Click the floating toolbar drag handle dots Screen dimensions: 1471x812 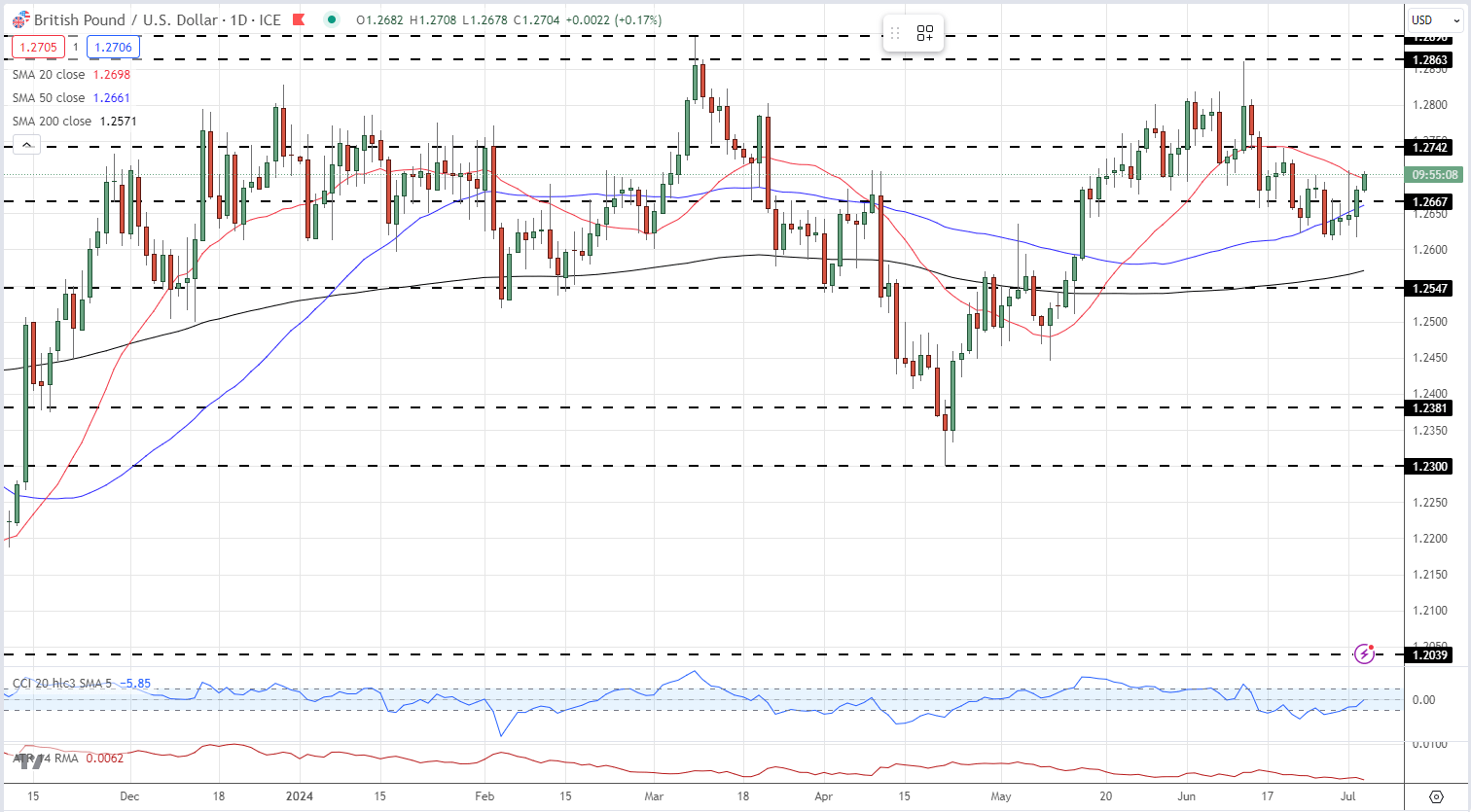click(x=895, y=33)
